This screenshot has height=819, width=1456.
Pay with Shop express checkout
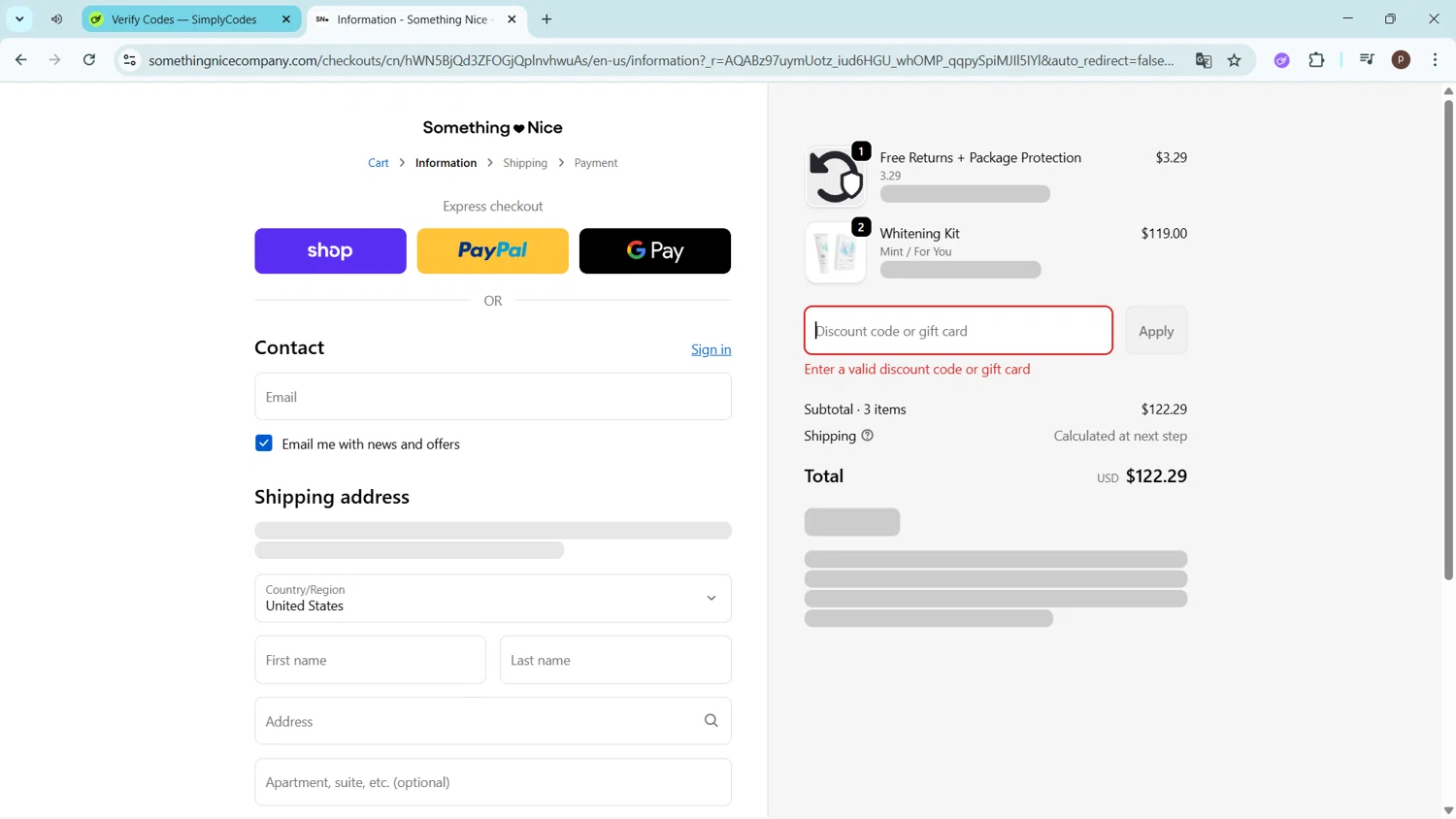[330, 250]
